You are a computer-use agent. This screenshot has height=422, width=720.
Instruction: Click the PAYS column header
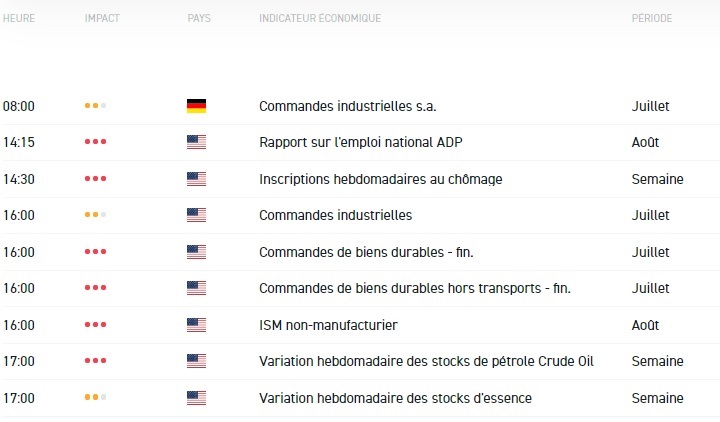tap(199, 19)
